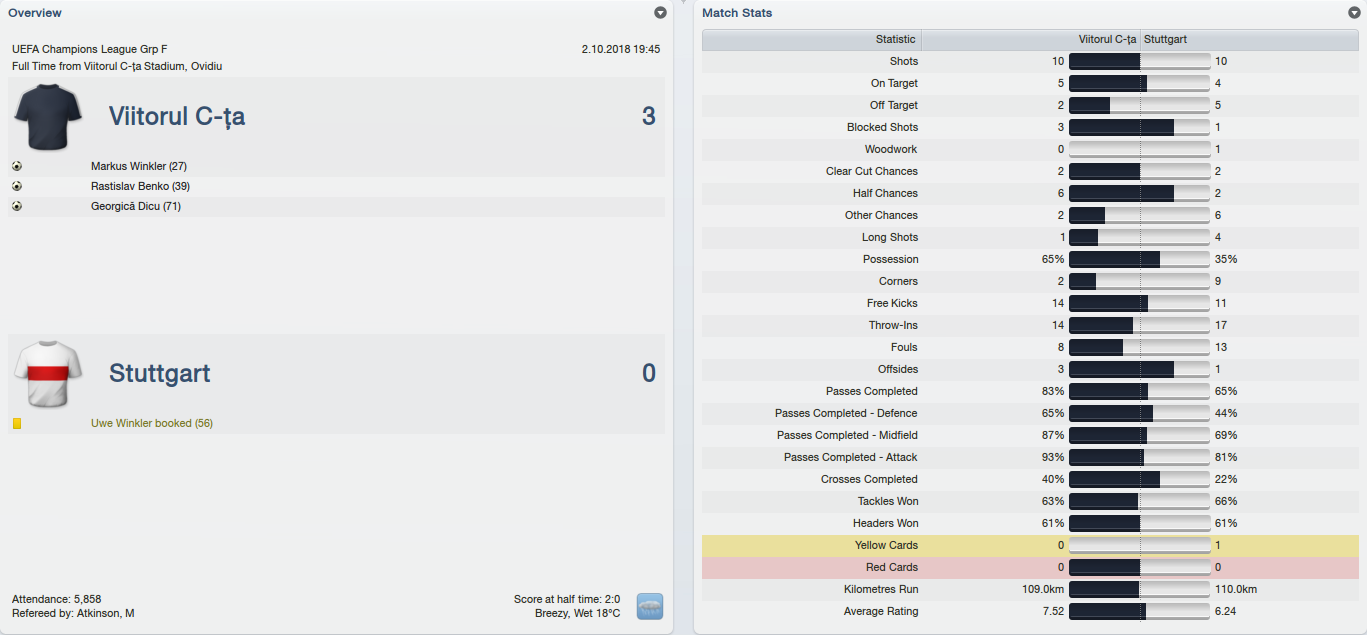The width and height of the screenshot is (1367, 635).
Task: Open Stuttgart team name link
Action: pyautogui.click(x=160, y=374)
